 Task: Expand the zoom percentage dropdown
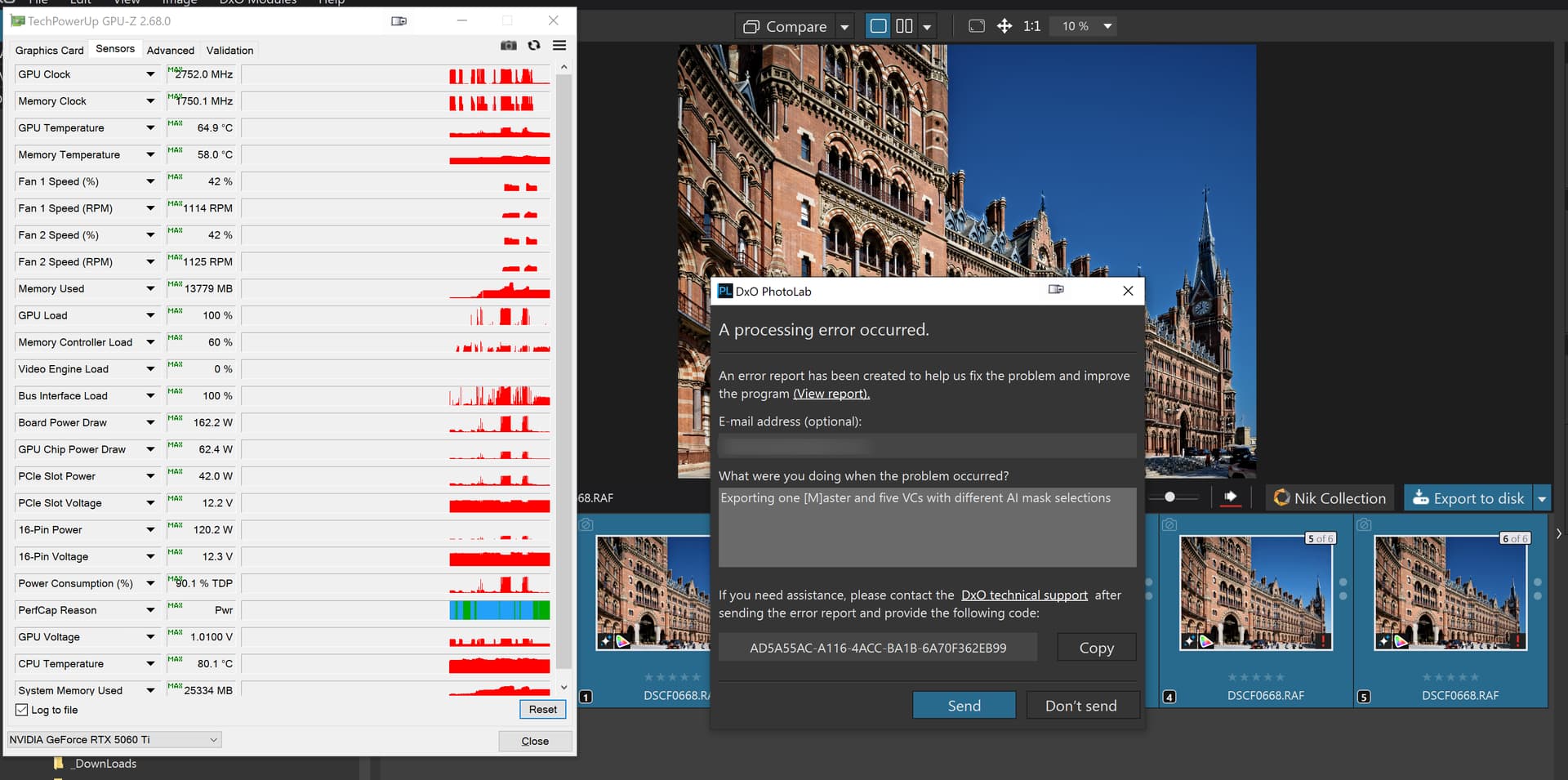tap(1107, 26)
